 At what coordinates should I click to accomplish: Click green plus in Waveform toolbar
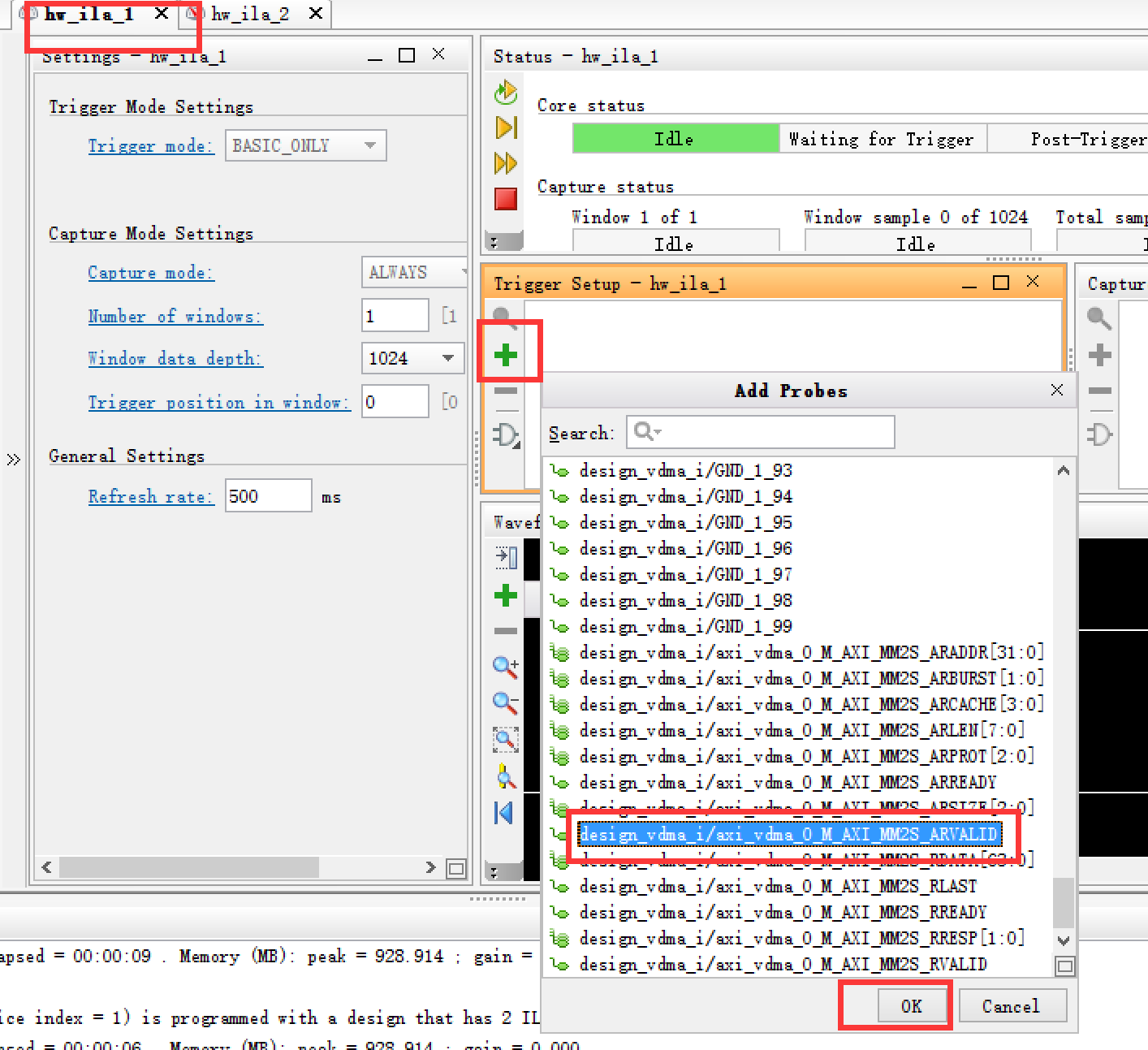point(506,595)
